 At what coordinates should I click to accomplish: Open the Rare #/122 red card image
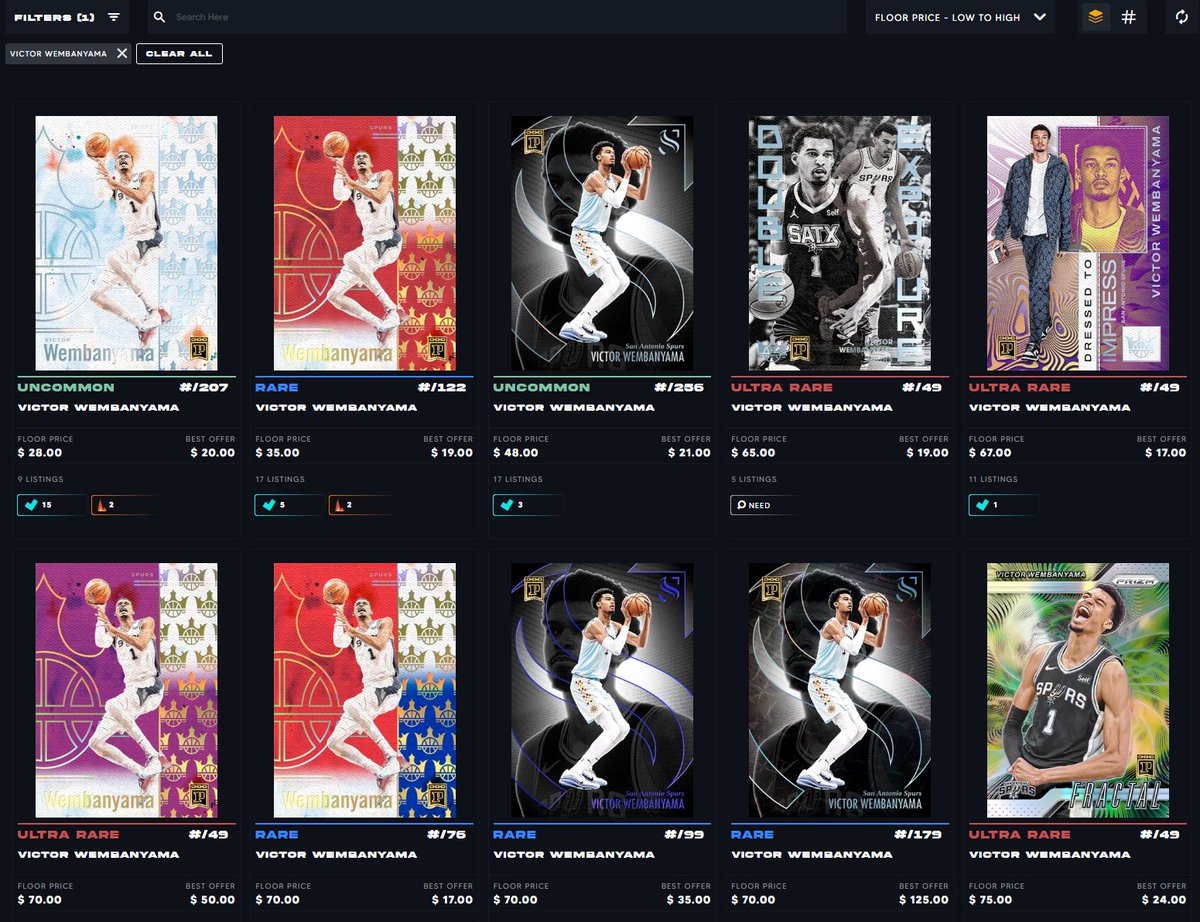364,243
